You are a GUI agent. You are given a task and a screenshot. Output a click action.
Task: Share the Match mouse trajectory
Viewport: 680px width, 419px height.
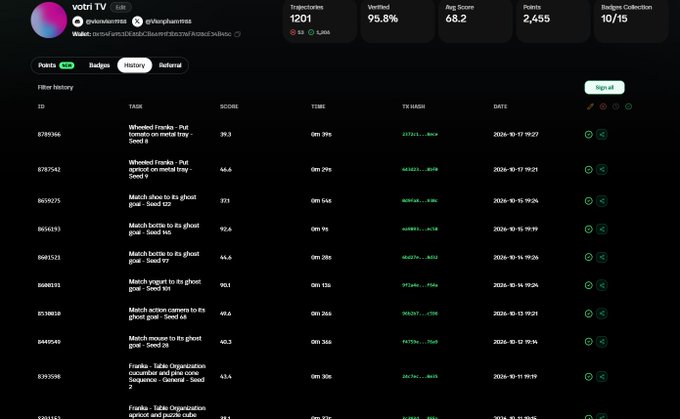[x=602, y=342]
